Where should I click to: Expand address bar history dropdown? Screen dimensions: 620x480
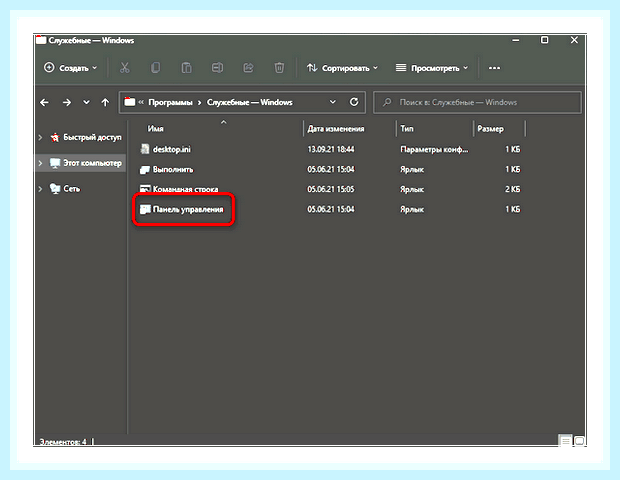[333, 102]
